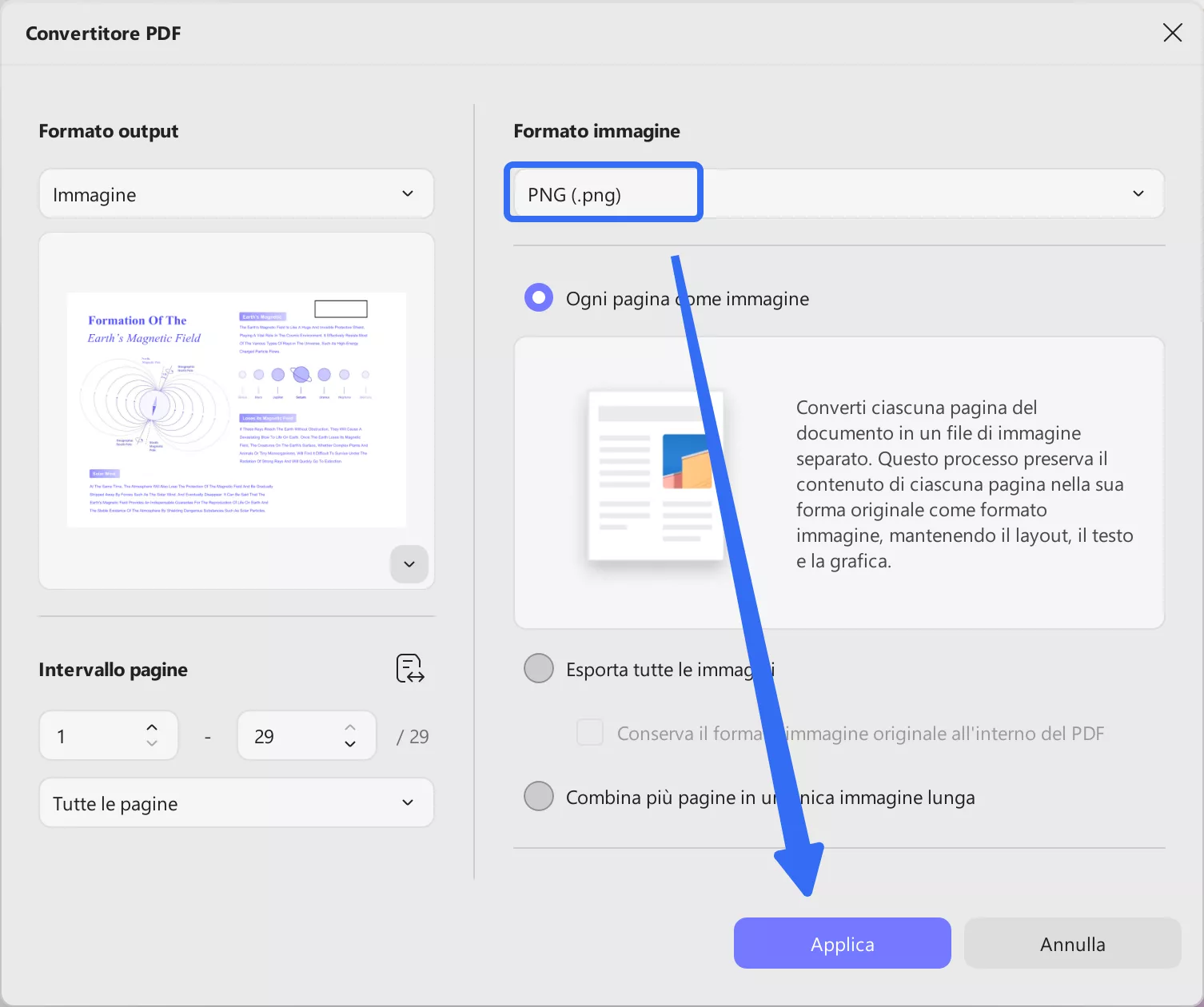Open the 'Tutte le pagine' dropdown

pyautogui.click(x=236, y=803)
